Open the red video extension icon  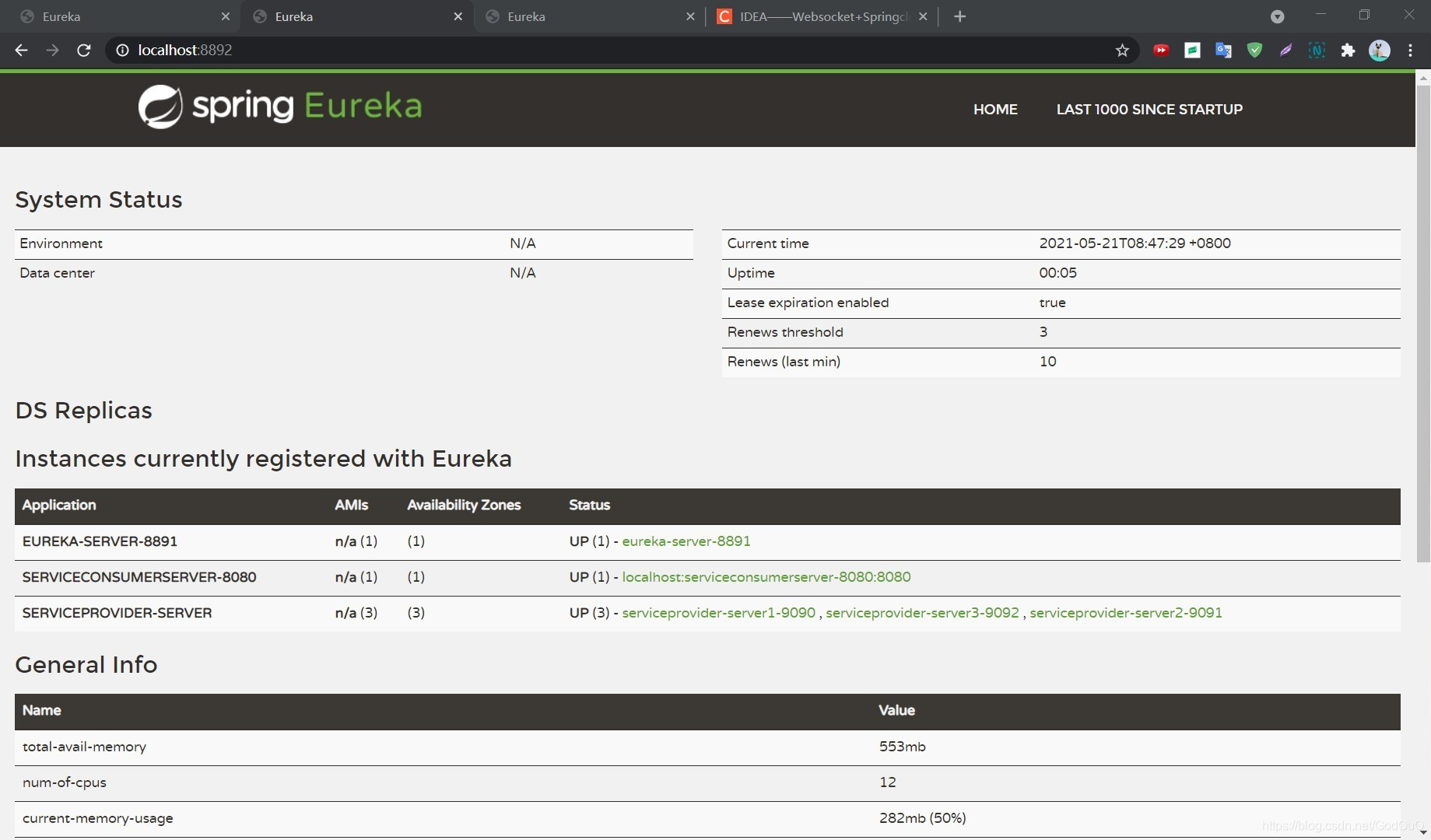point(1161,51)
